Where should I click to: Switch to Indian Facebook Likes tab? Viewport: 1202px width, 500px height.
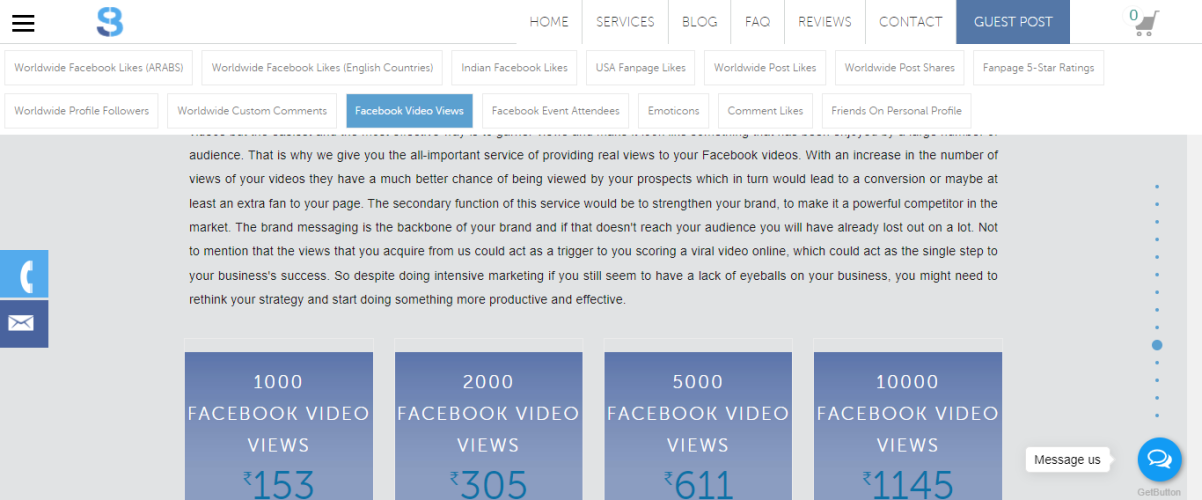(x=514, y=68)
